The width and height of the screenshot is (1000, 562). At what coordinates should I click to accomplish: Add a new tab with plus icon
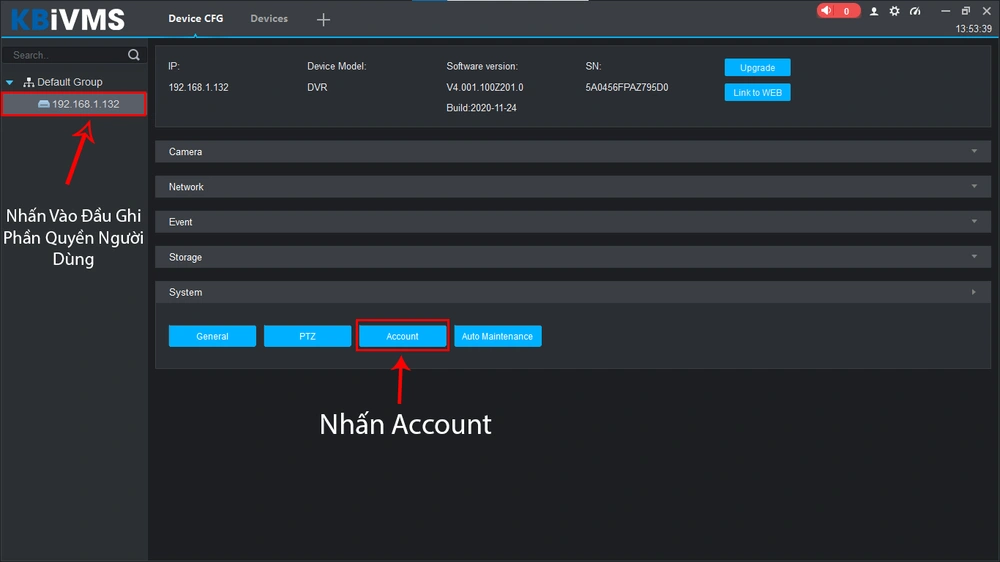[323, 20]
